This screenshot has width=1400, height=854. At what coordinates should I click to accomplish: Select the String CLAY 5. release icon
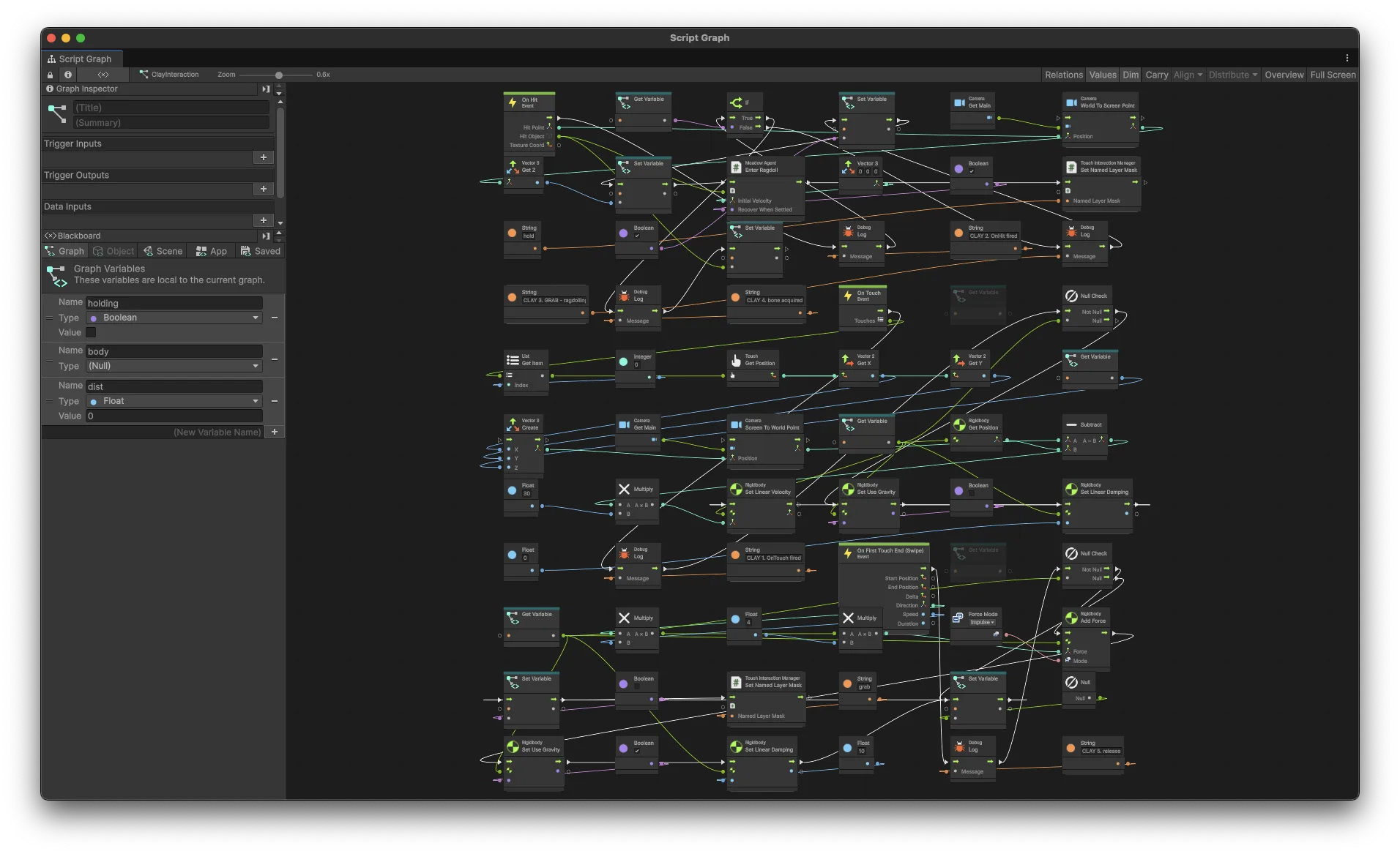click(x=1071, y=748)
